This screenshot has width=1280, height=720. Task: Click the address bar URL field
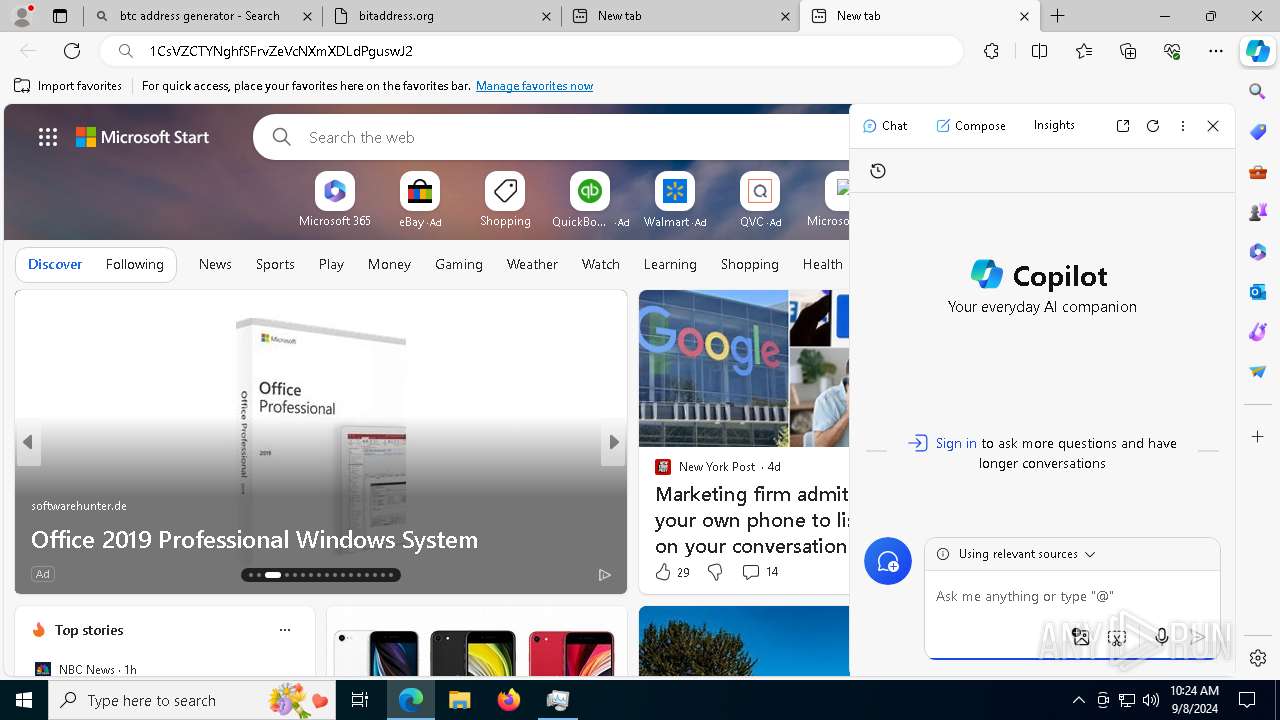coord(530,51)
